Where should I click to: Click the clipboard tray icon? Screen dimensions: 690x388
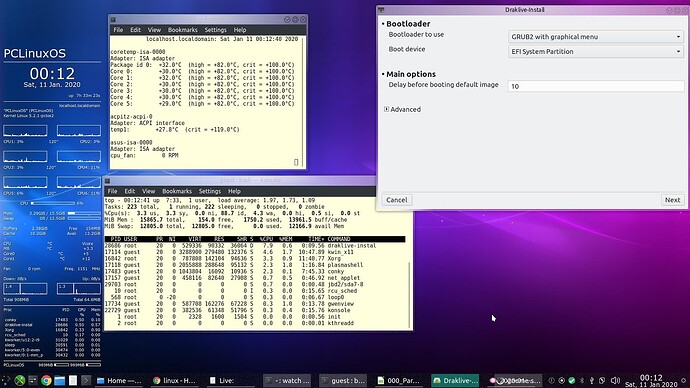(x=602, y=381)
